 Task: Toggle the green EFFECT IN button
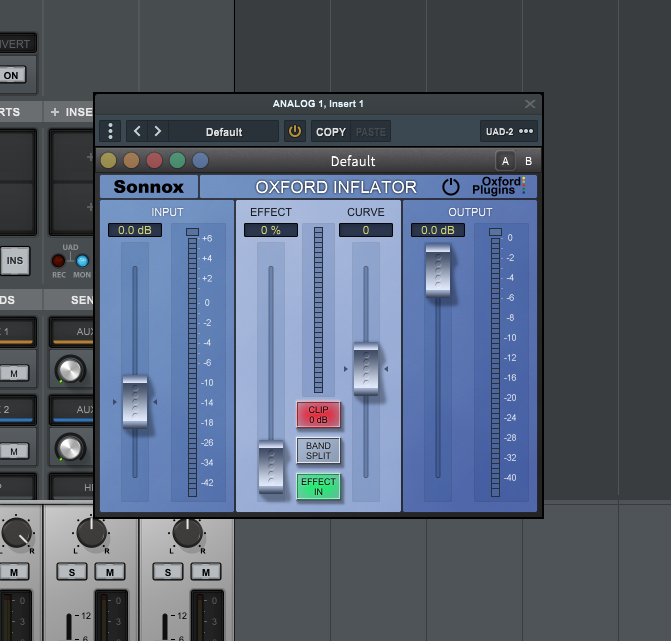point(318,487)
